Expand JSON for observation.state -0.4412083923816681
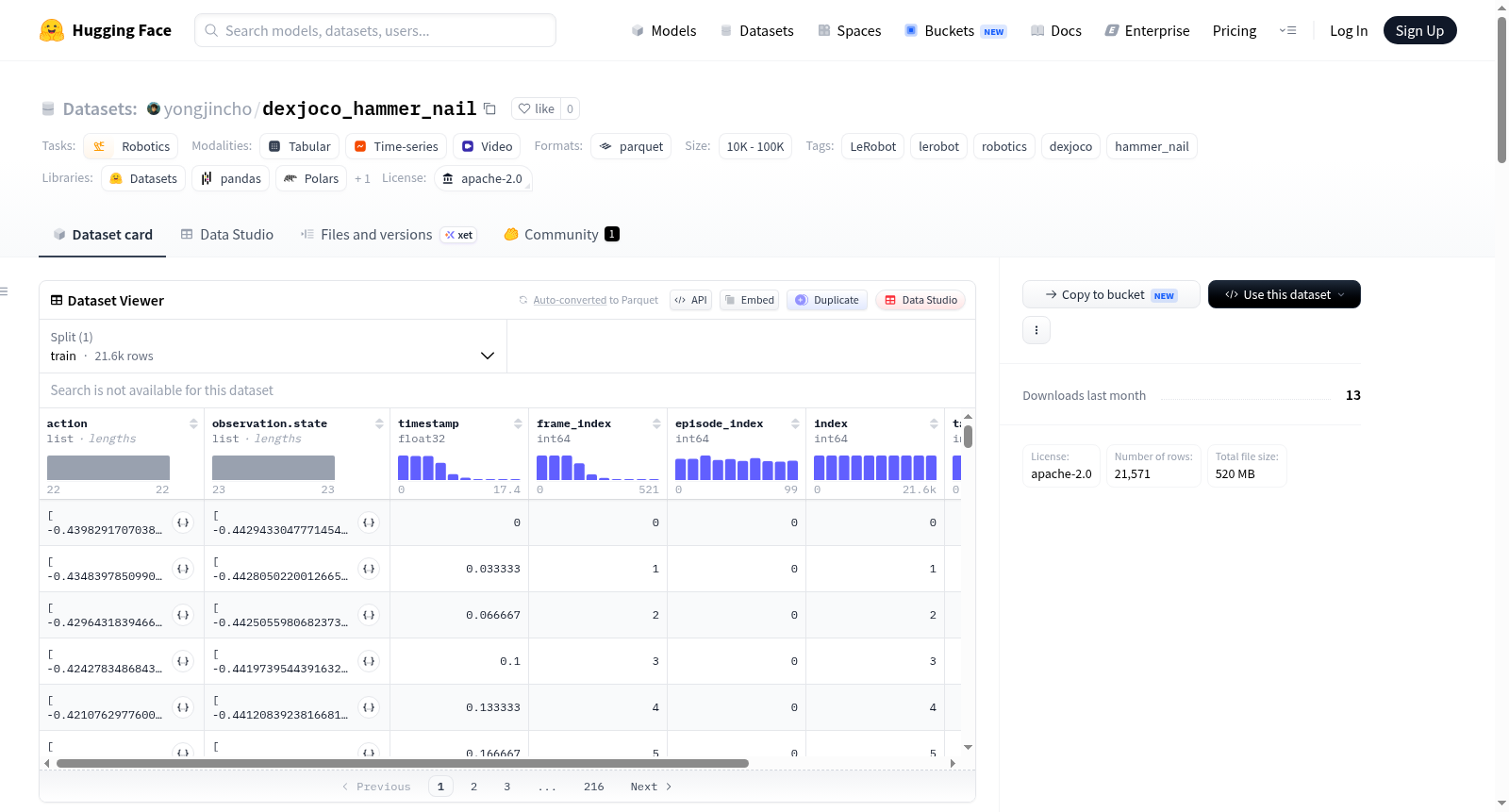The width and height of the screenshot is (1509, 812). click(369, 707)
